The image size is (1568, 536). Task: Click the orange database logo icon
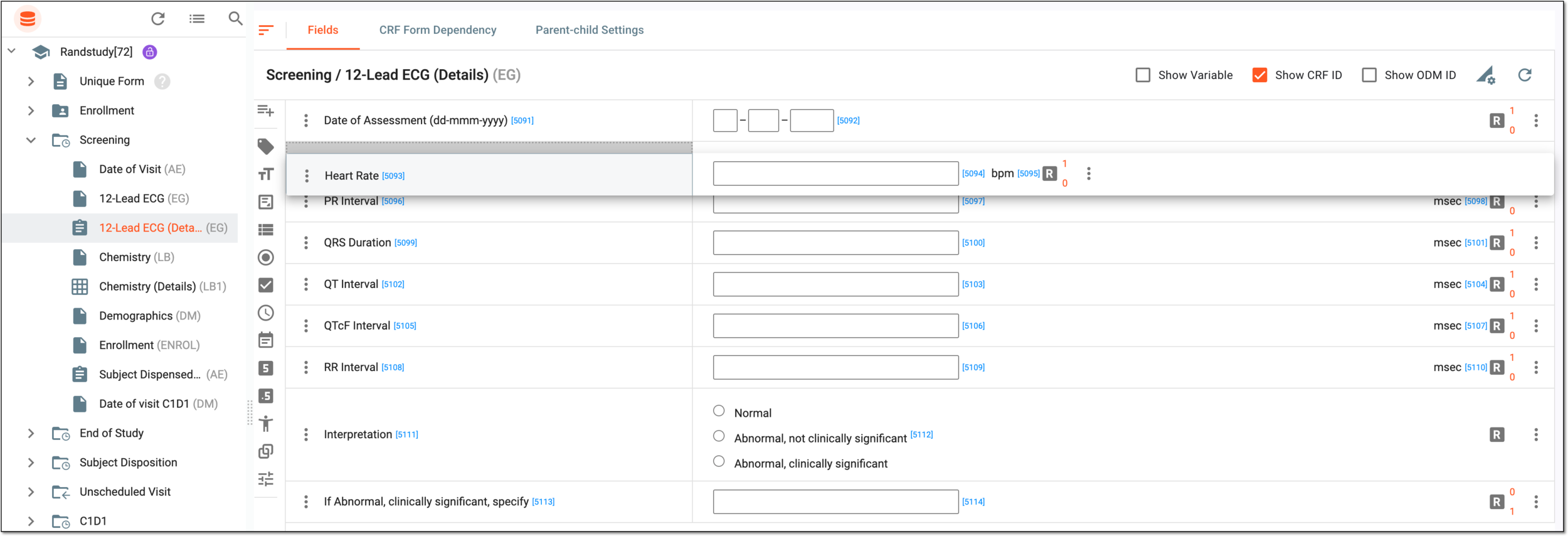pyautogui.click(x=27, y=19)
